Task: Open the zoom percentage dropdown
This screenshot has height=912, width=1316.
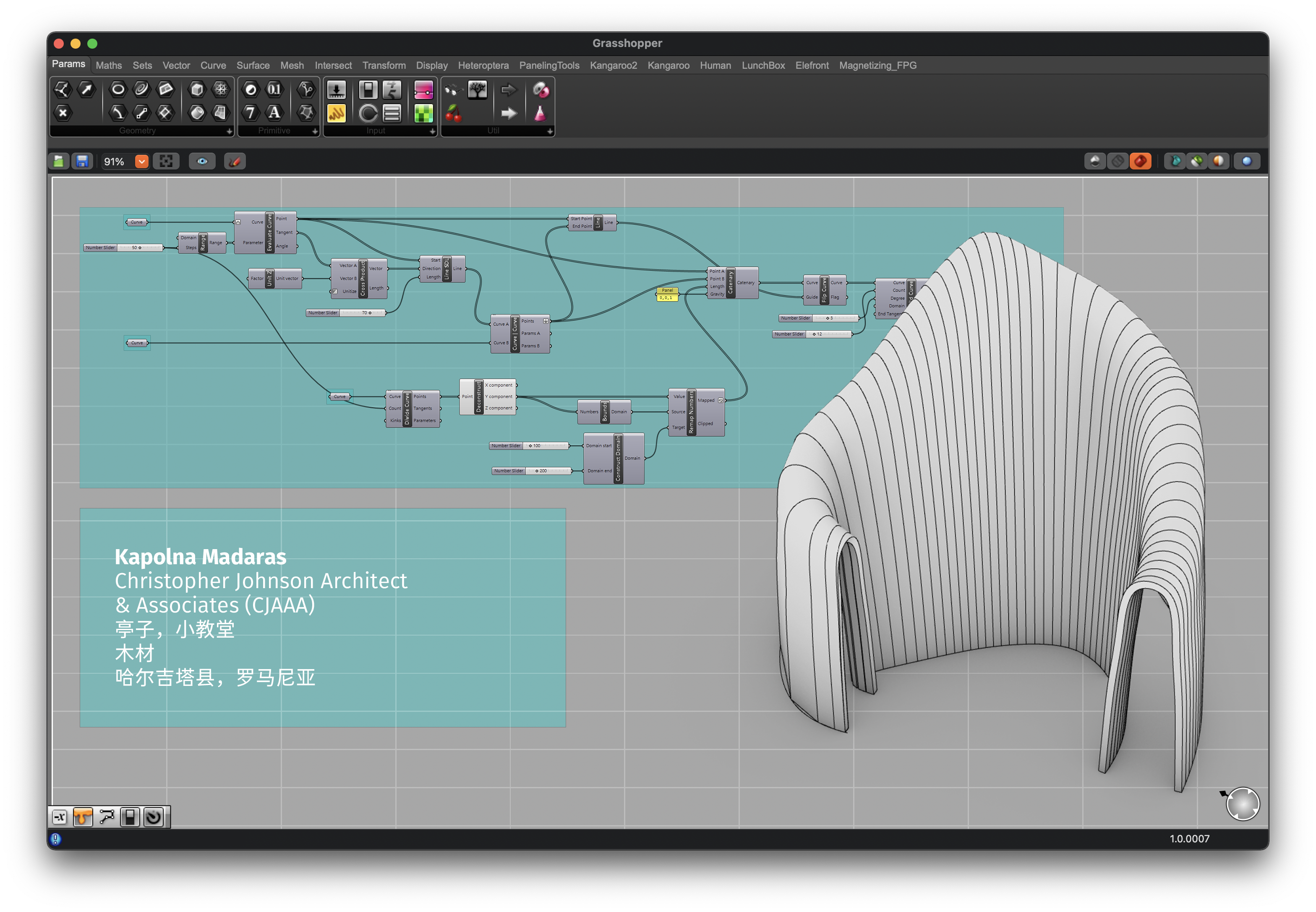Action: (x=141, y=162)
